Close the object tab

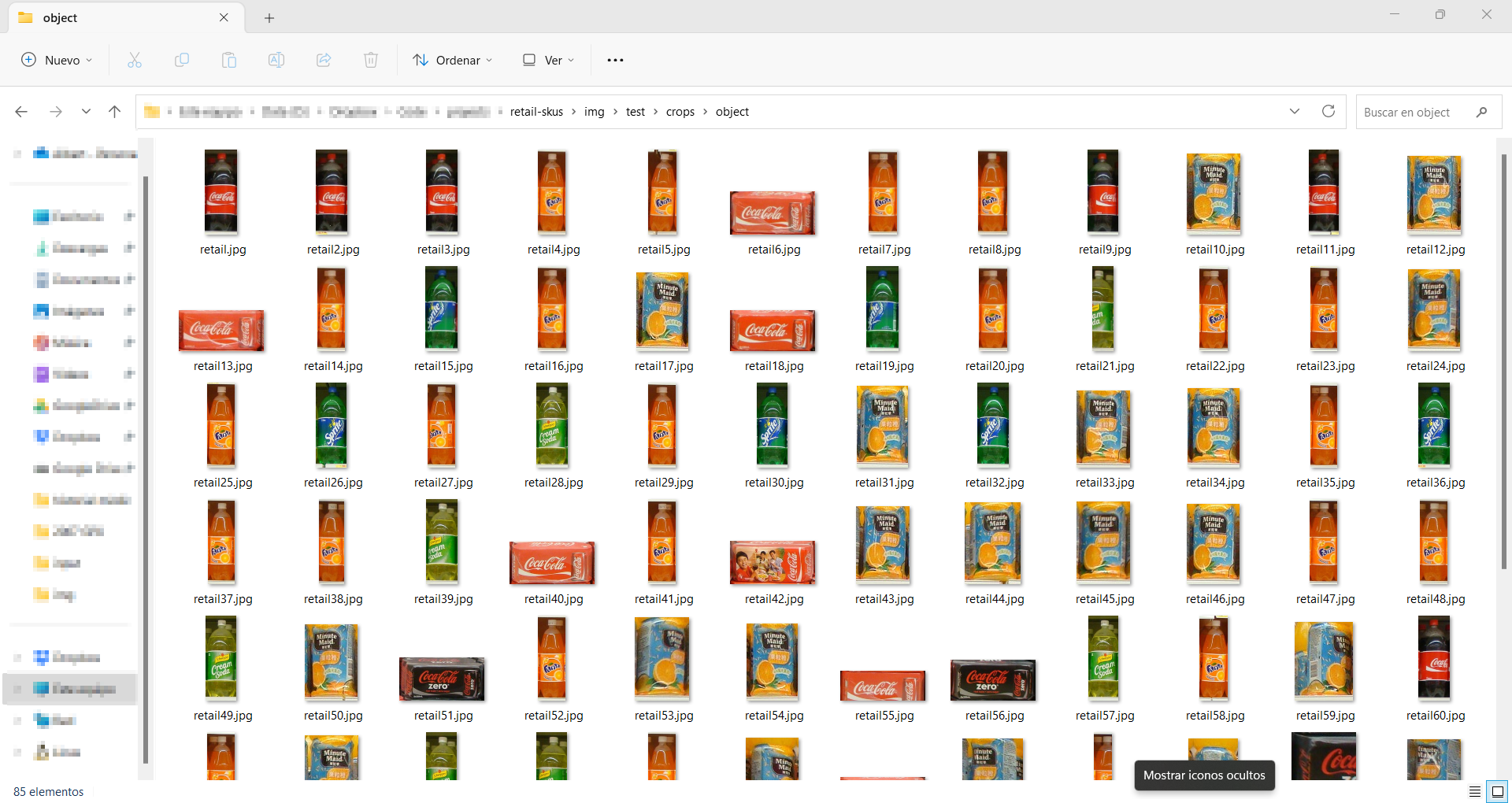tap(224, 17)
